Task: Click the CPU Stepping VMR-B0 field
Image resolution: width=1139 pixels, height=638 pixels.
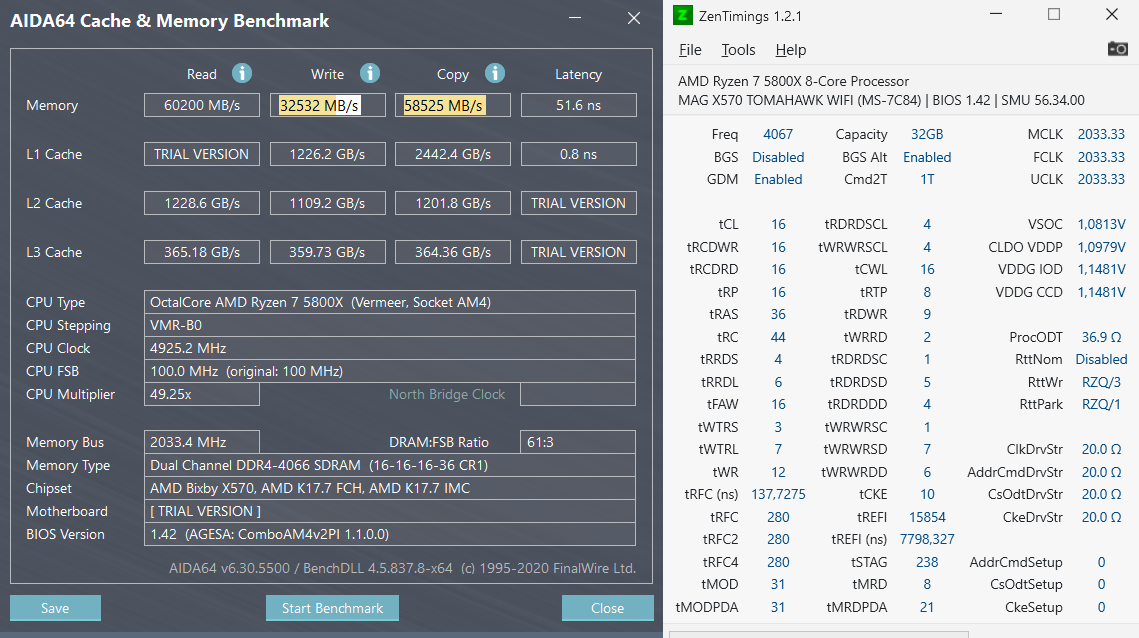Action: tap(389, 325)
